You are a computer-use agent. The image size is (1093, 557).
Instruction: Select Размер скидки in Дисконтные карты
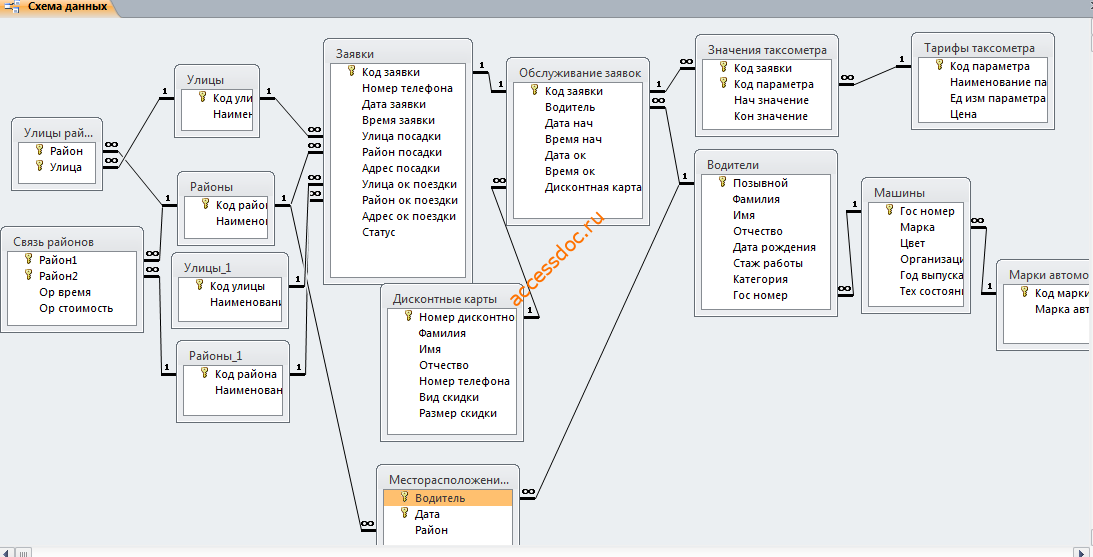(458, 413)
